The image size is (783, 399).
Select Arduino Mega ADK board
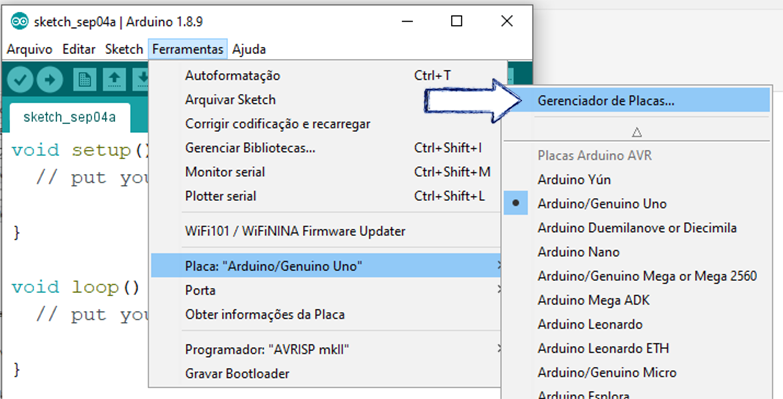637,300
